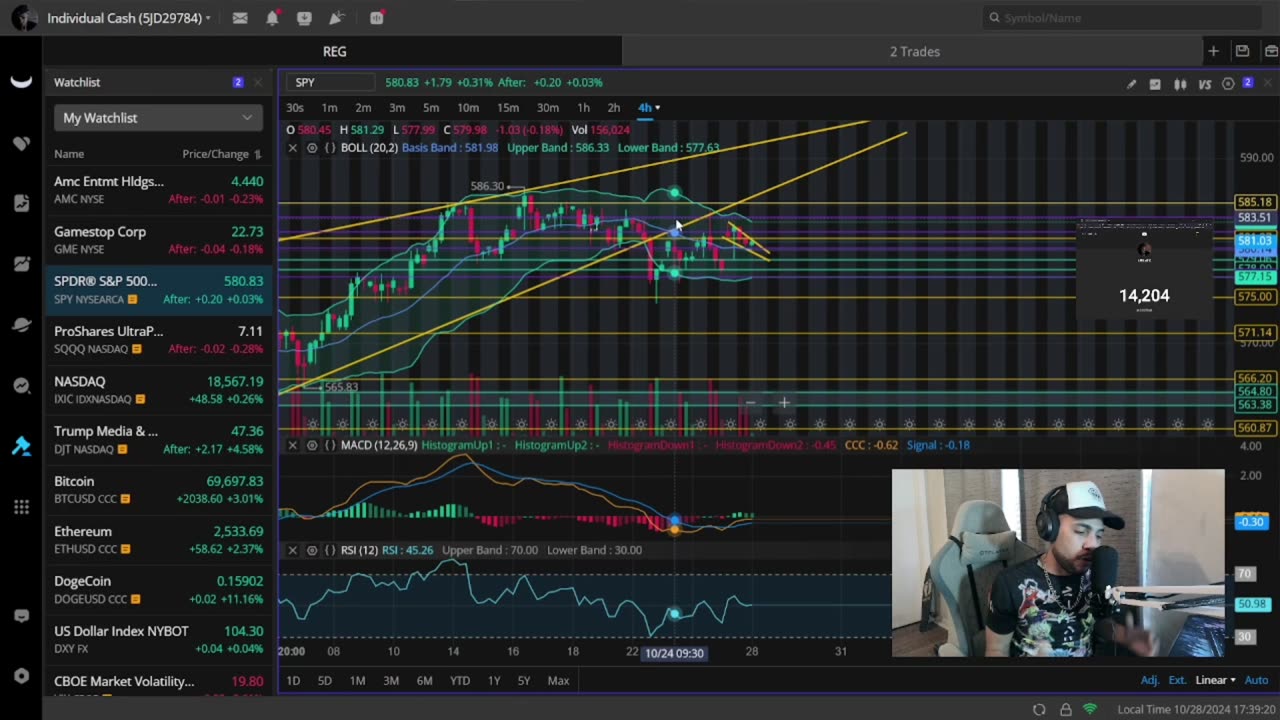Open the comments icon near sidebar bottom
Viewport: 1280px width, 720px height.
click(x=21, y=616)
